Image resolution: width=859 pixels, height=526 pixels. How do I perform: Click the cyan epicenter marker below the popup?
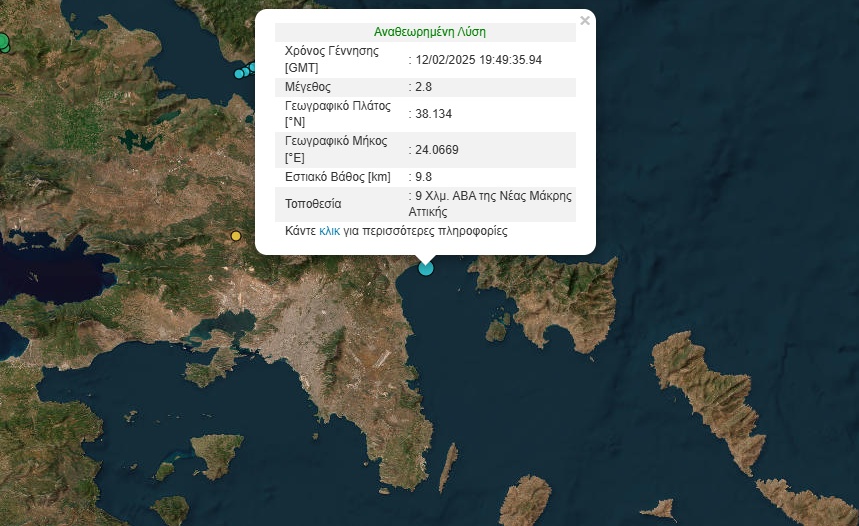tap(426, 267)
